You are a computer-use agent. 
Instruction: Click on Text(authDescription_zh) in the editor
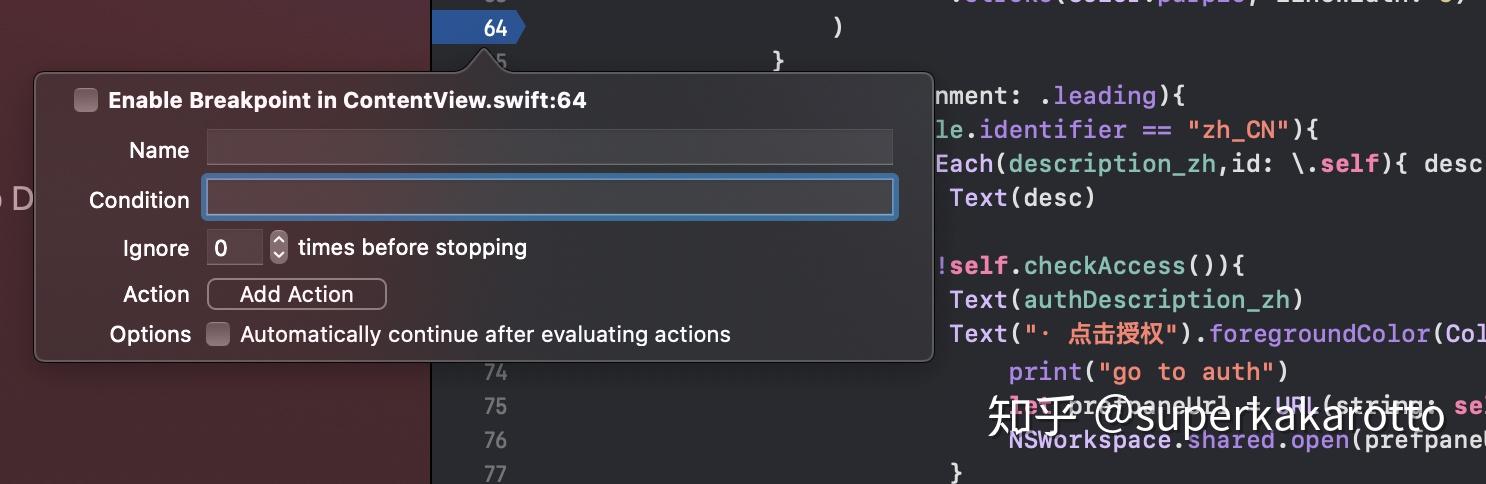tap(1127, 299)
